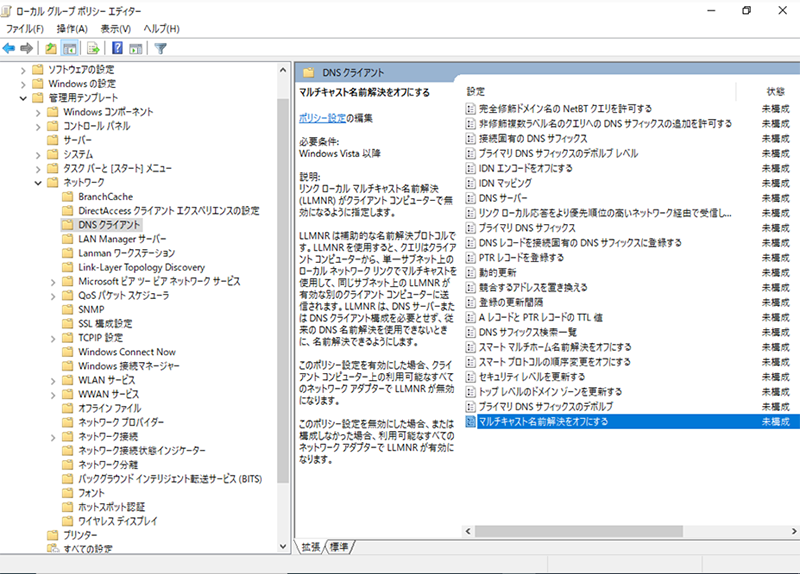Expand the ネットワーク接続 node
Screen dimensions: 800x574
(x=53, y=437)
